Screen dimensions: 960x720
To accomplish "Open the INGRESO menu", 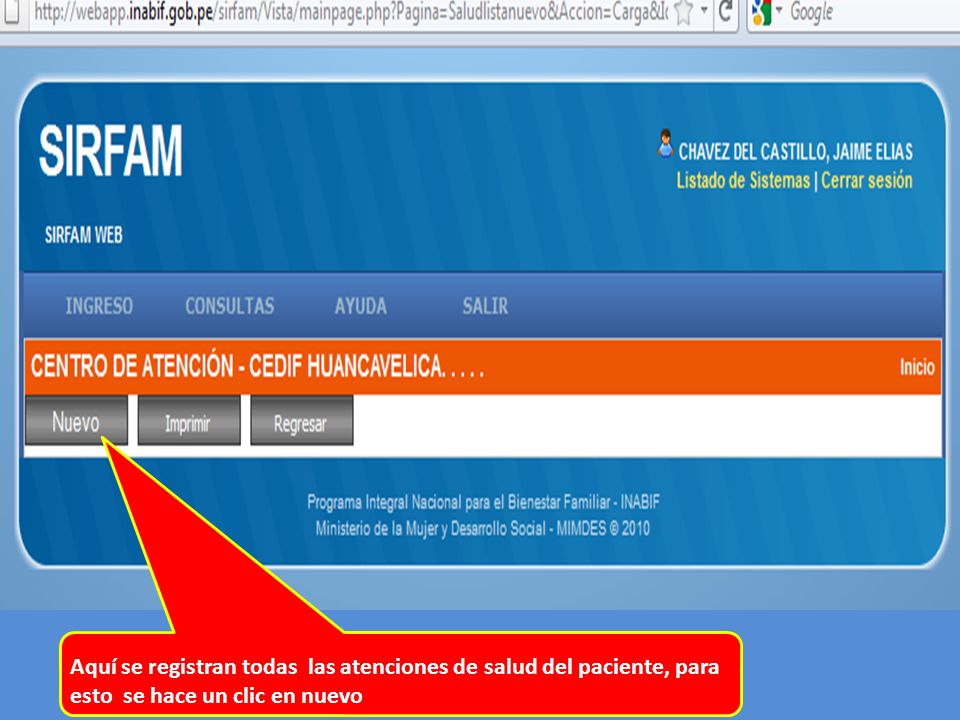I will (x=99, y=306).
